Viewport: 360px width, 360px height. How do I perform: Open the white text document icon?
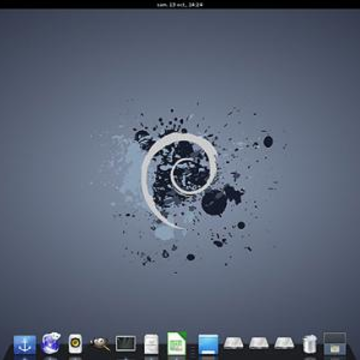(x=151, y=344)
